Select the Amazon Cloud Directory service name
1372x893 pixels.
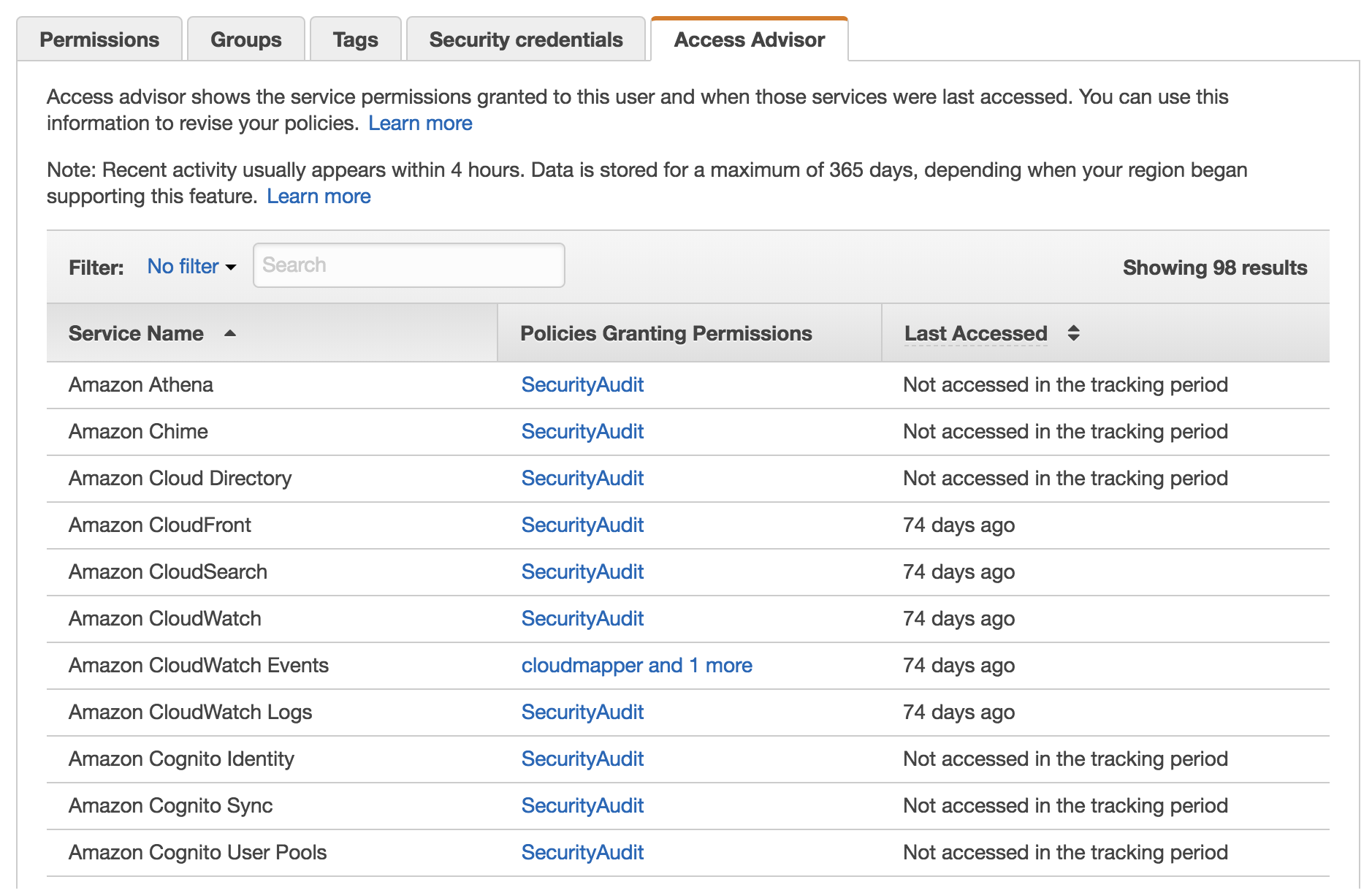pos(180,479)
